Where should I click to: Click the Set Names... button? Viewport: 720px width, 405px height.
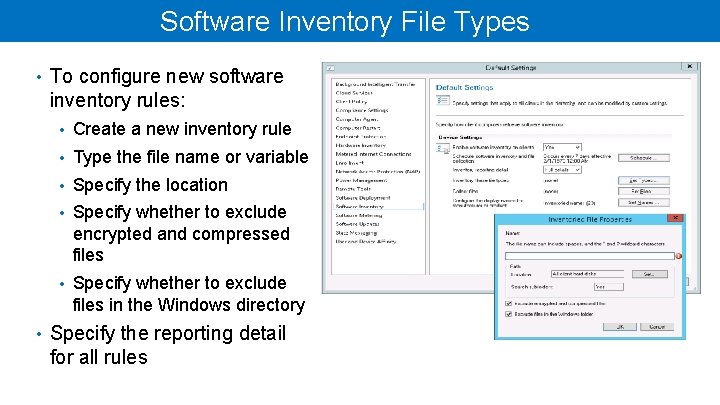643,202
